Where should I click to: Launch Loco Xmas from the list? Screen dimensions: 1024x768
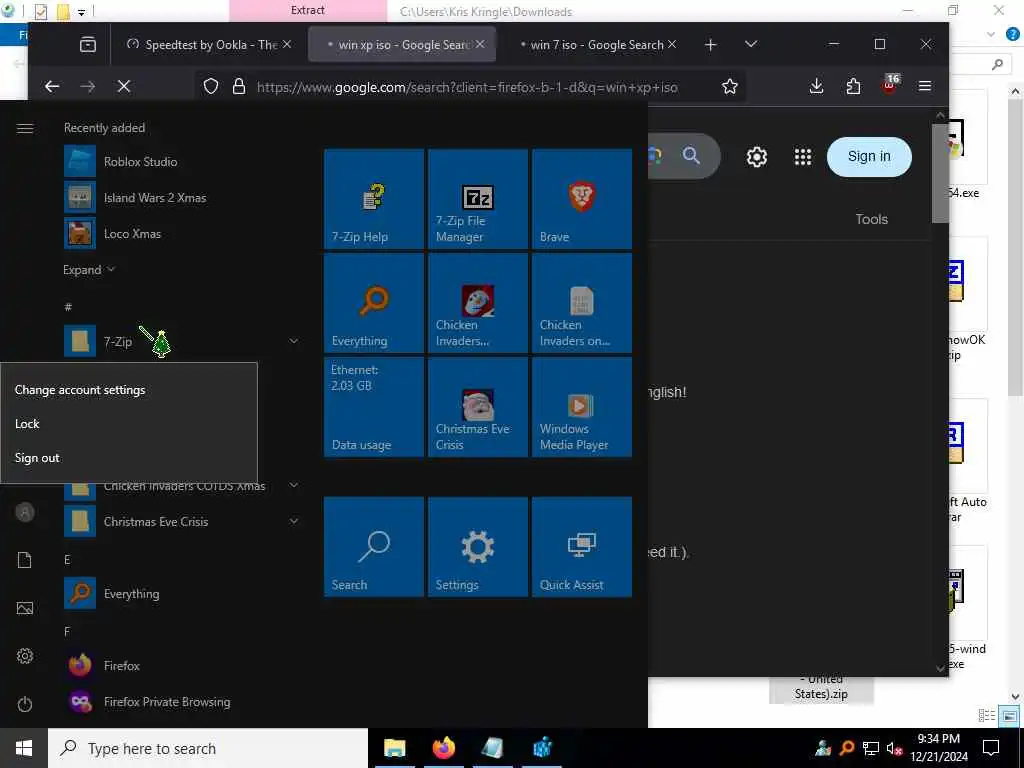(183, 233)
